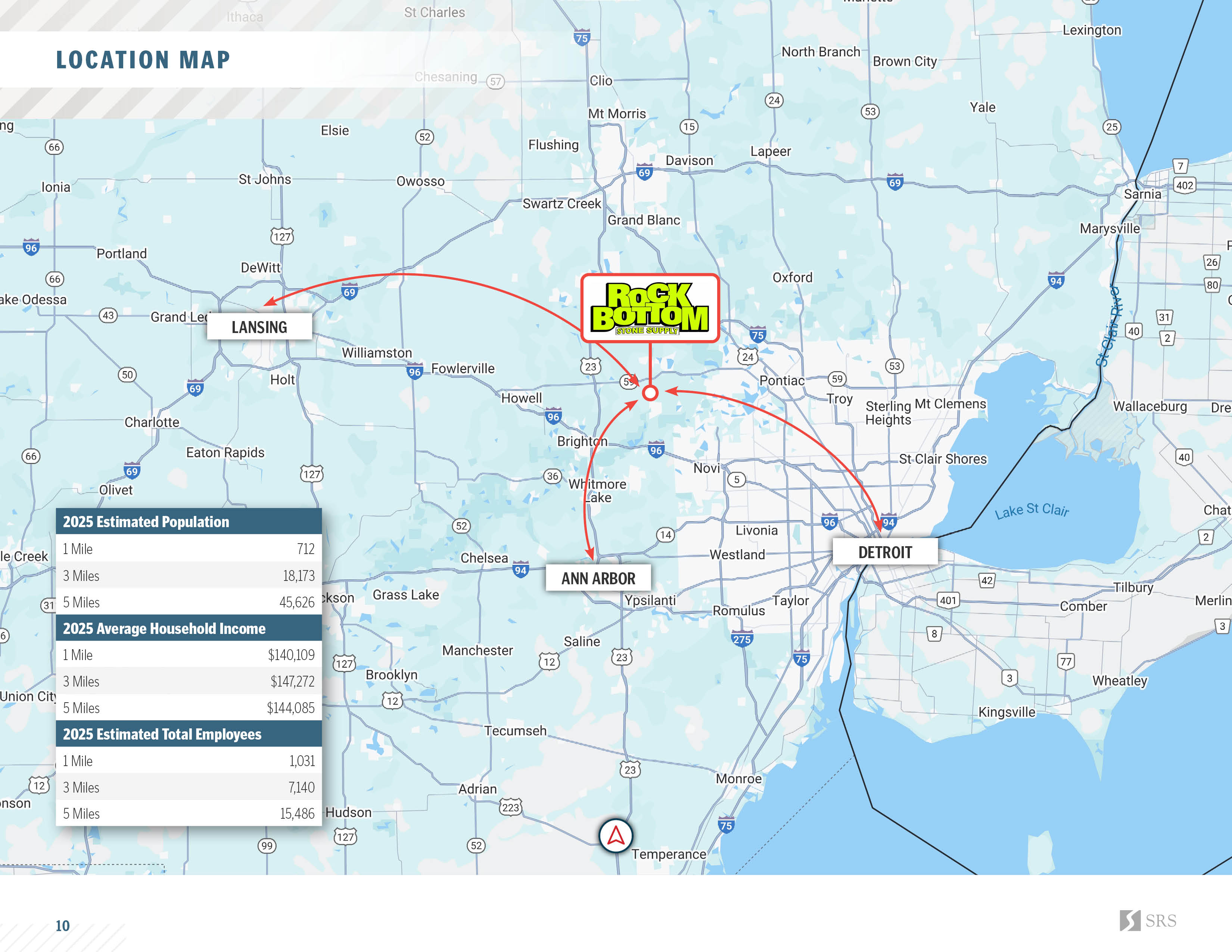Click employees value 7,140
Screen dimensions: 1232x952
[x=302, y=787]
